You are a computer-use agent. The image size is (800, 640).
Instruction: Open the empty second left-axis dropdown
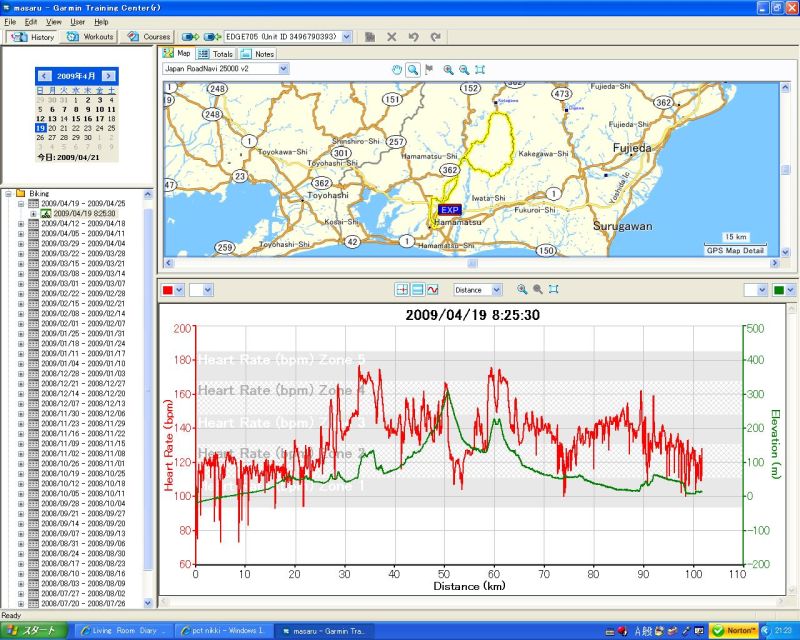(x=207, y=290)
